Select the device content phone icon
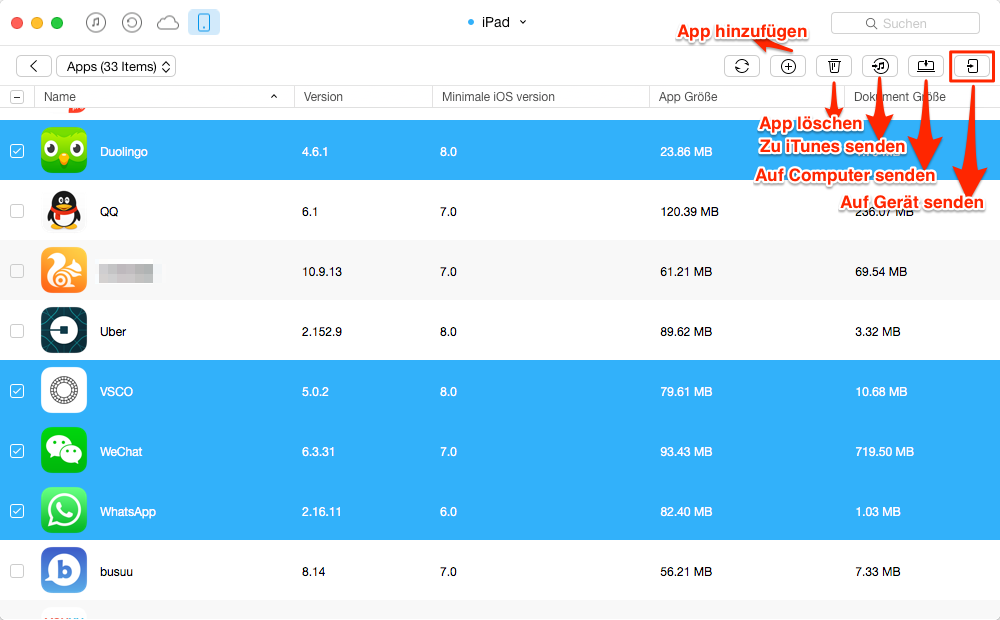1000x620 pixels. tap(204, 23)
